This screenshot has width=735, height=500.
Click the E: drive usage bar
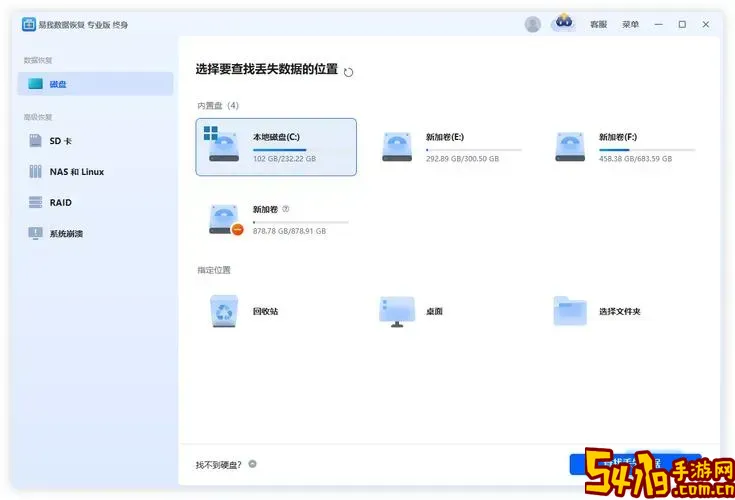click(x=474, y=150)
